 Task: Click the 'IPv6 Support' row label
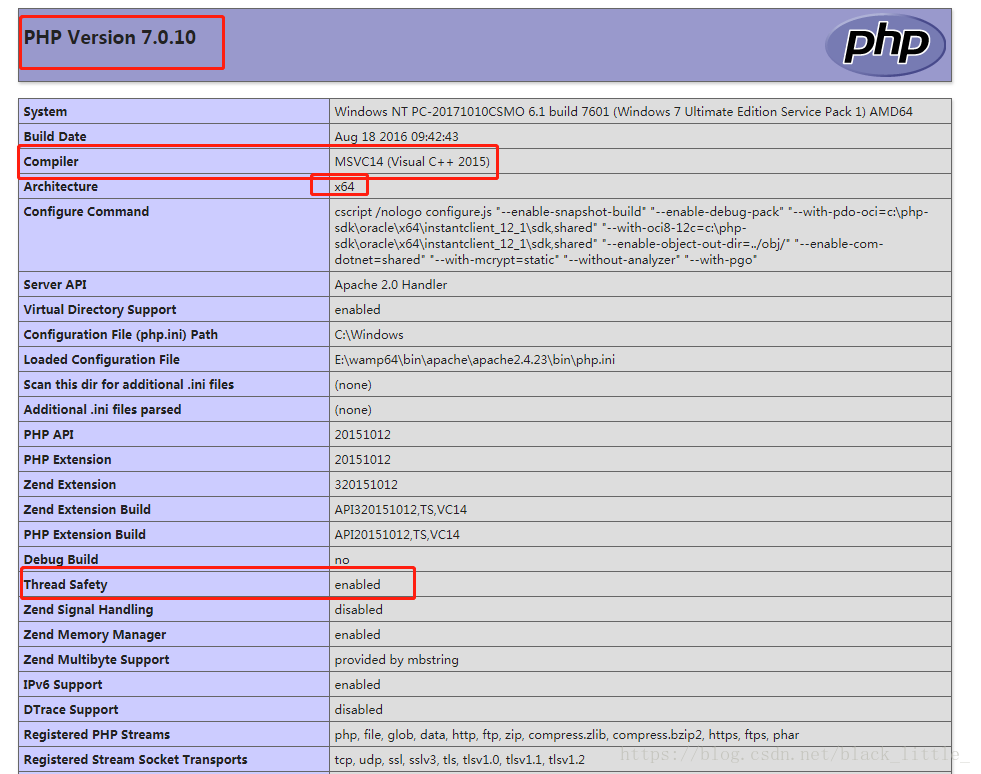(63, 685)
